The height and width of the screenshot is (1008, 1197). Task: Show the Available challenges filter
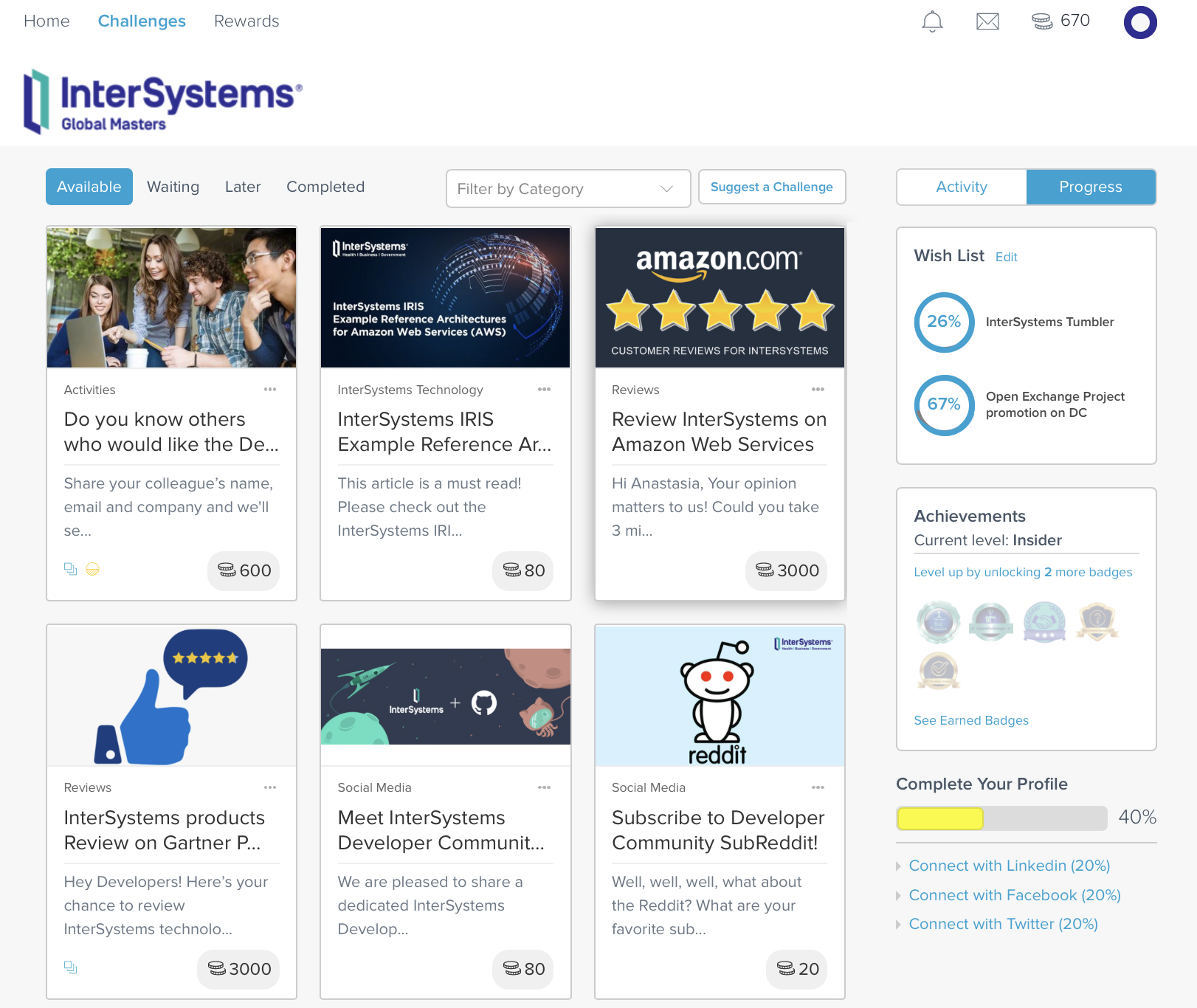[x=89, y=187]
